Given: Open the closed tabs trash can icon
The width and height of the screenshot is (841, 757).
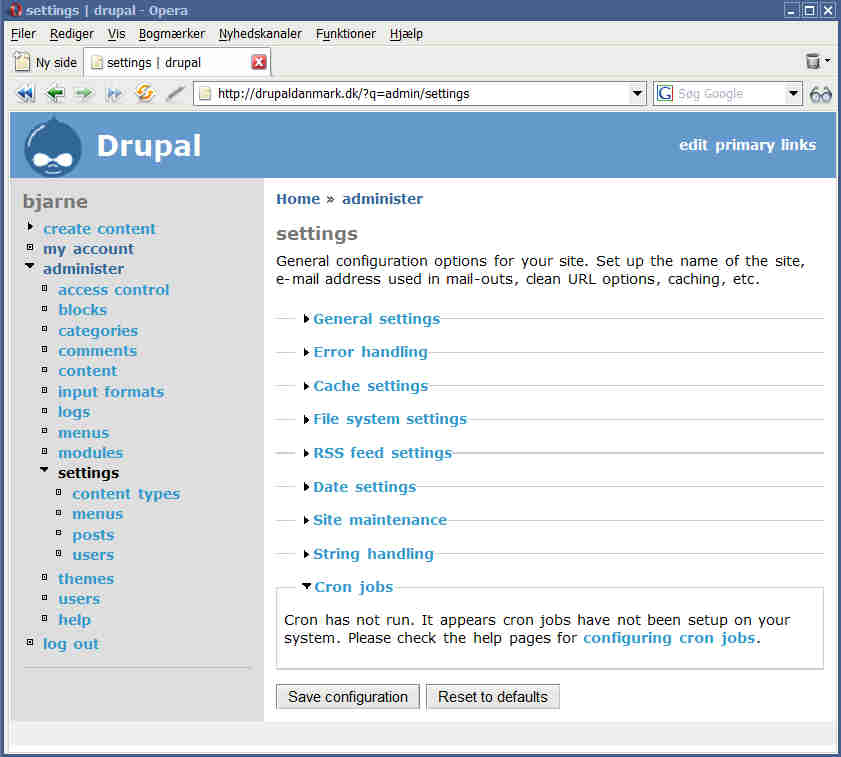Looking at the screenshot, I should tap(813, 61).
